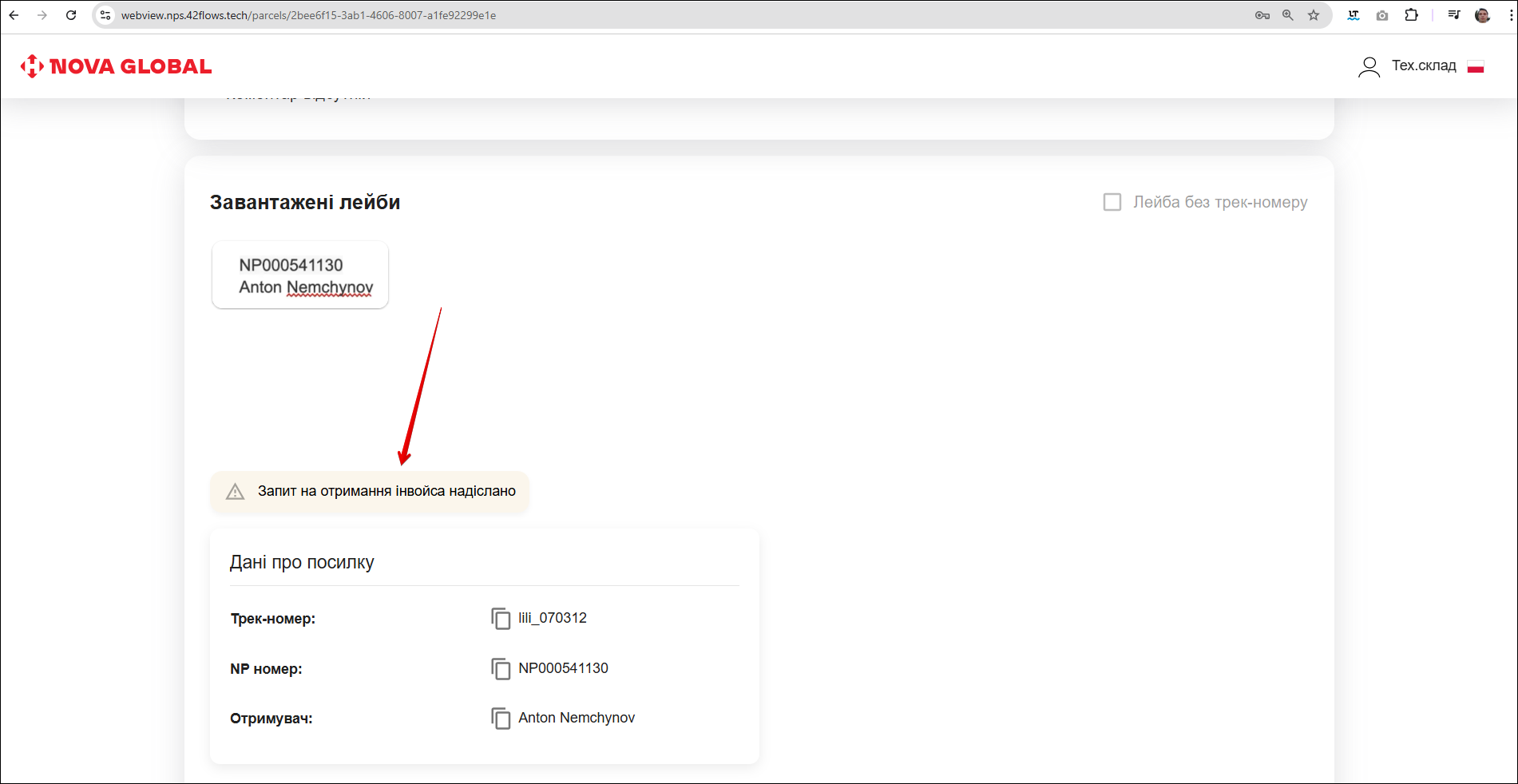Viewport: 1518px width, 784px height.
Task: Open the Extensions puzzle icon
Action: tap(1412, 15)
